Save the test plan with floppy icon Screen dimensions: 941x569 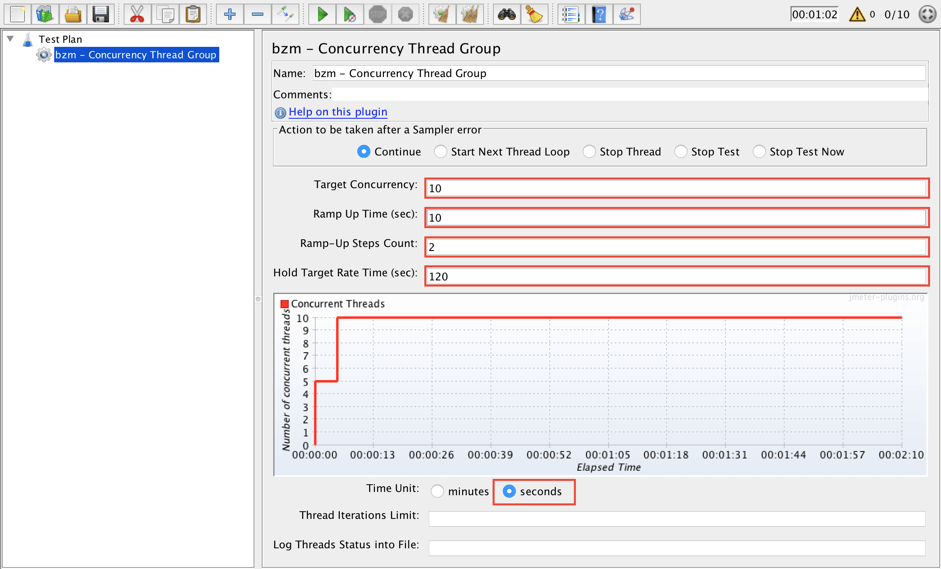coord(101,14)
